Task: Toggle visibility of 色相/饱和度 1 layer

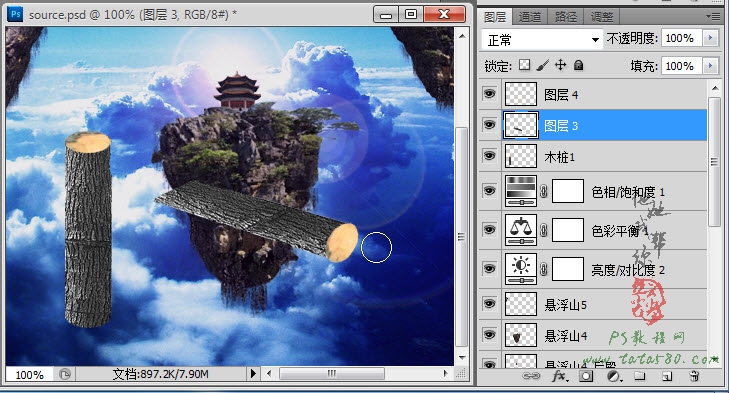Action: pos(490,191)
